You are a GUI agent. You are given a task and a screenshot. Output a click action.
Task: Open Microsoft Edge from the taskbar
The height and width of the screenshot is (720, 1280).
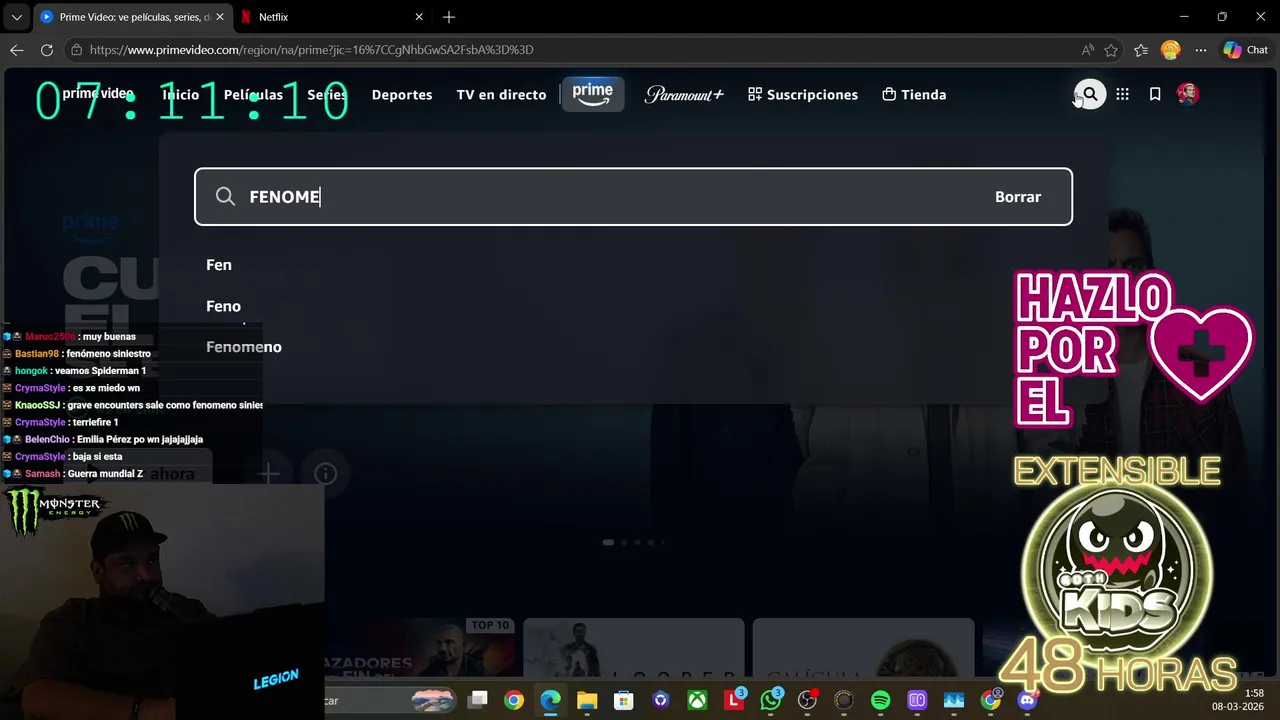(x=551, y=700)
